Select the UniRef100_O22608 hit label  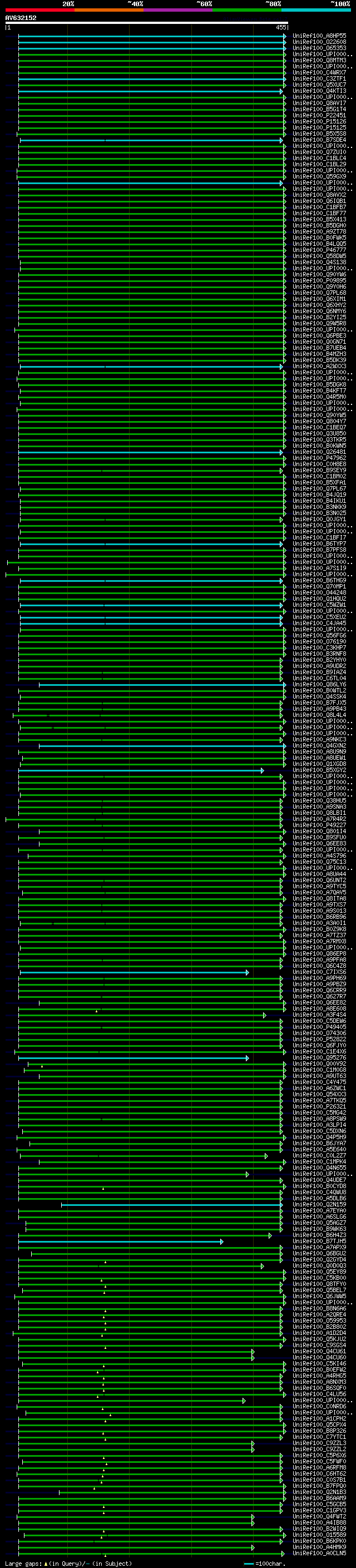[x=319, y=42]
